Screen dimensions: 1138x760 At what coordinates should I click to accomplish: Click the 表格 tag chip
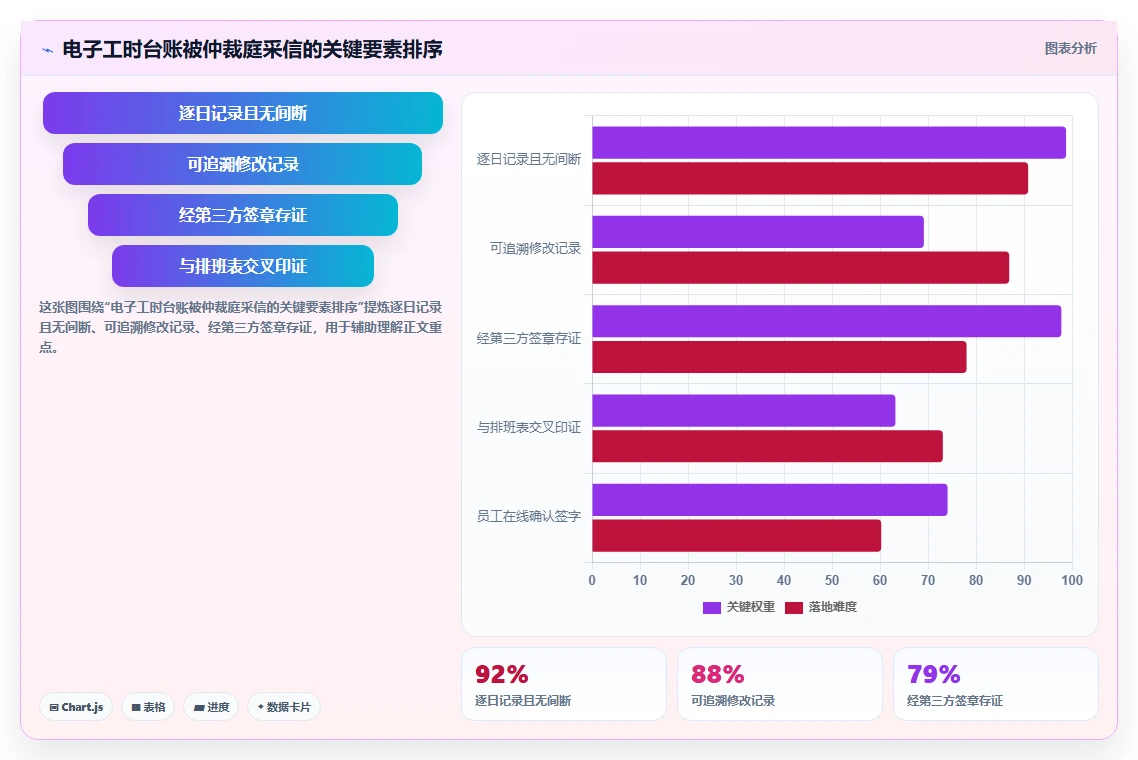tap(148, 707)
